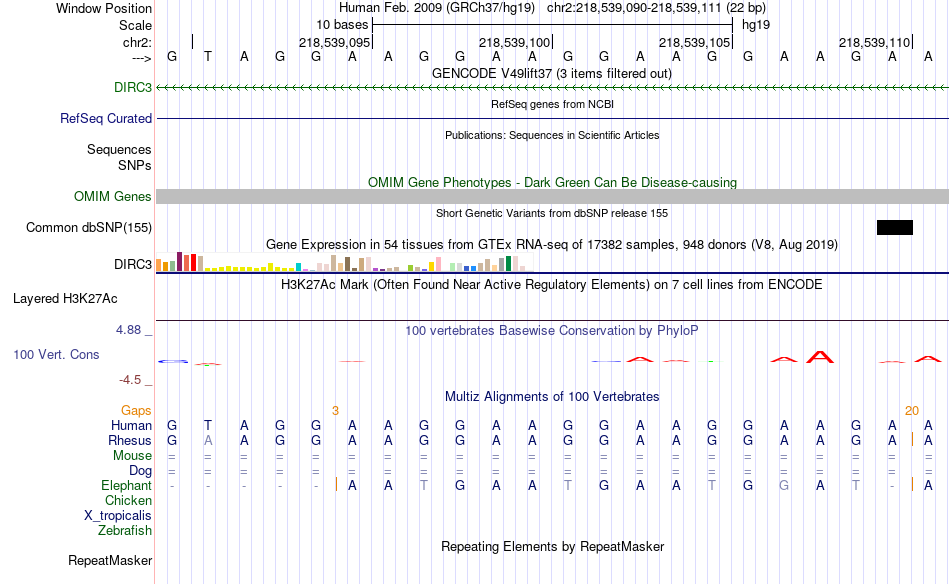Click the Scale track label
The height and width of the screenshot is (584, 950).
(x=135, y=25)
